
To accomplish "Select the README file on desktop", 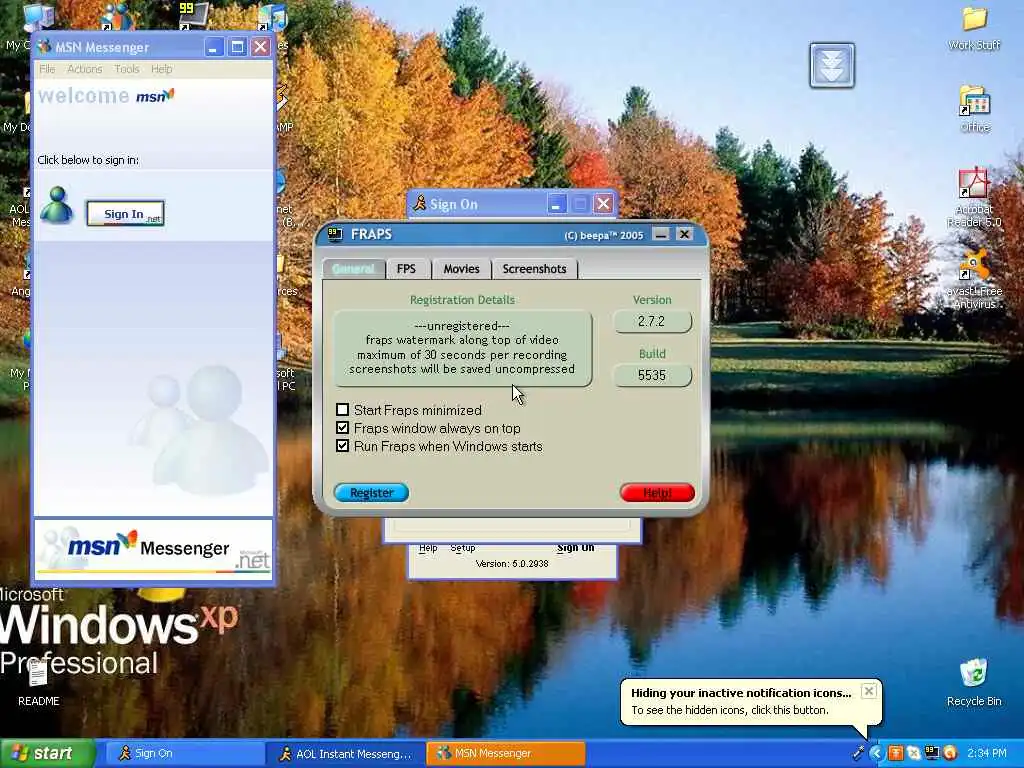I will pos(39,684).
